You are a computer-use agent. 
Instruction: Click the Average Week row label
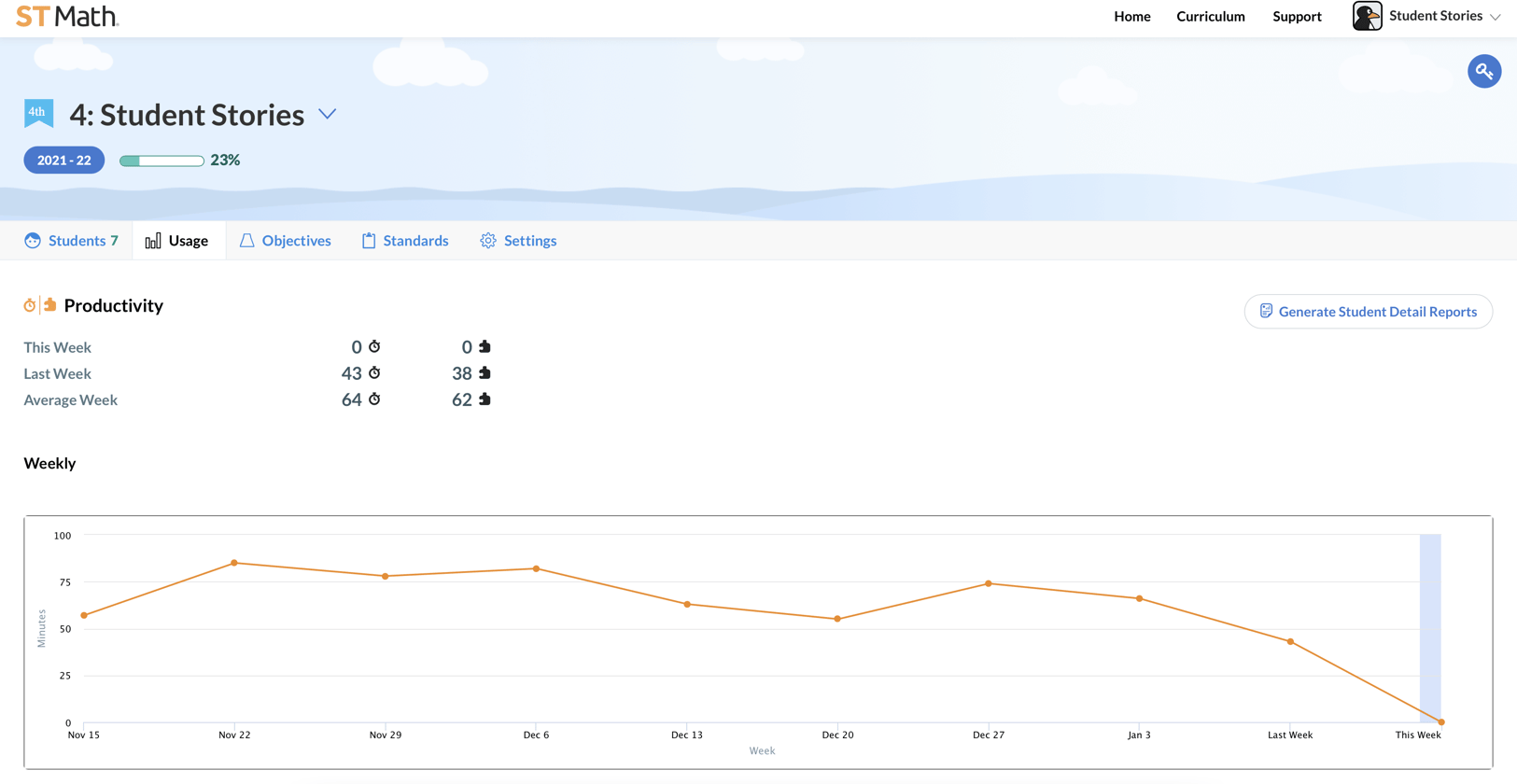click(70, 399)
